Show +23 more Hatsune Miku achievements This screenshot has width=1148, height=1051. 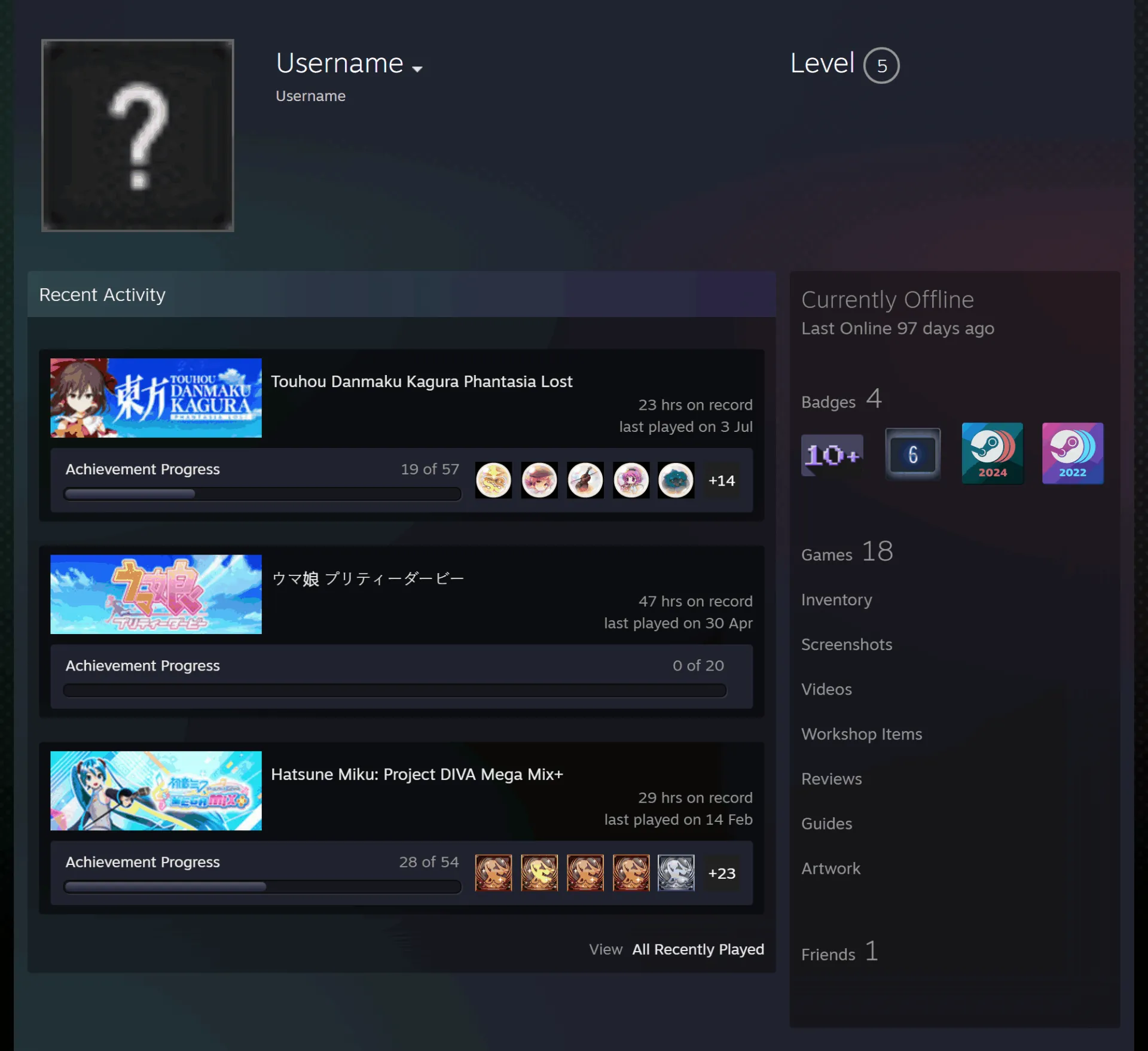pyautogui.click(x=722, y=873)
